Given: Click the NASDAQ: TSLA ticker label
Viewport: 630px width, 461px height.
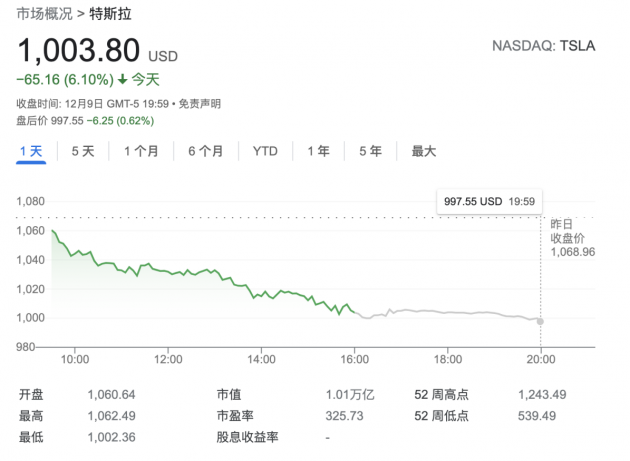Looking at the screenshot, I should coord(544,47).
